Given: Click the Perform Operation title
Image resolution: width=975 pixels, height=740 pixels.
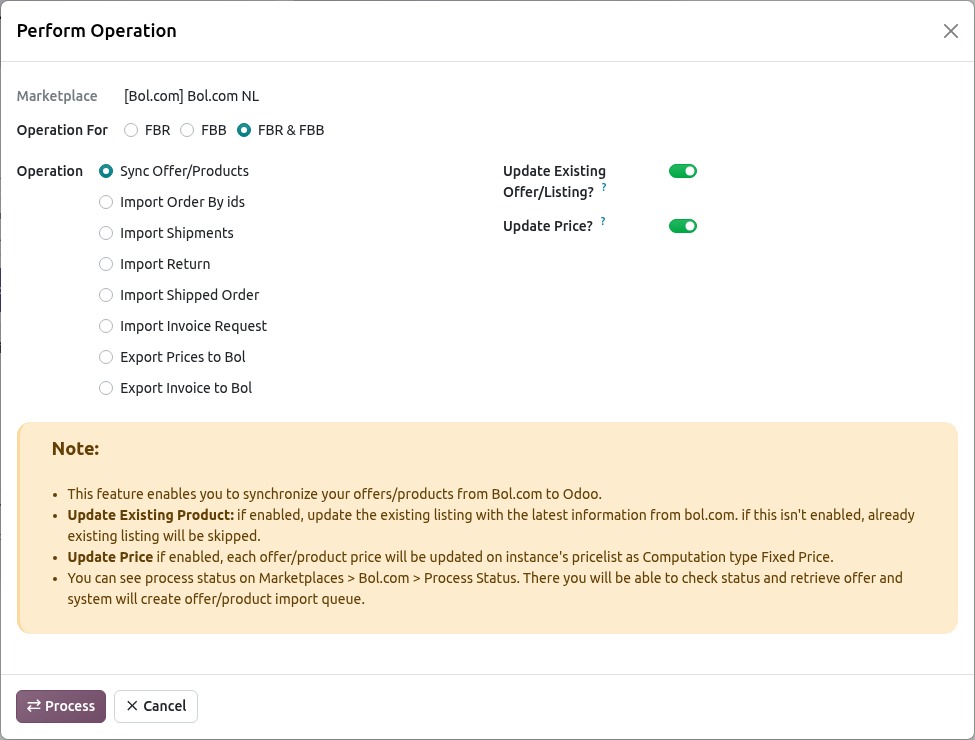Looking at the screenshot, I should pos(96,31).
